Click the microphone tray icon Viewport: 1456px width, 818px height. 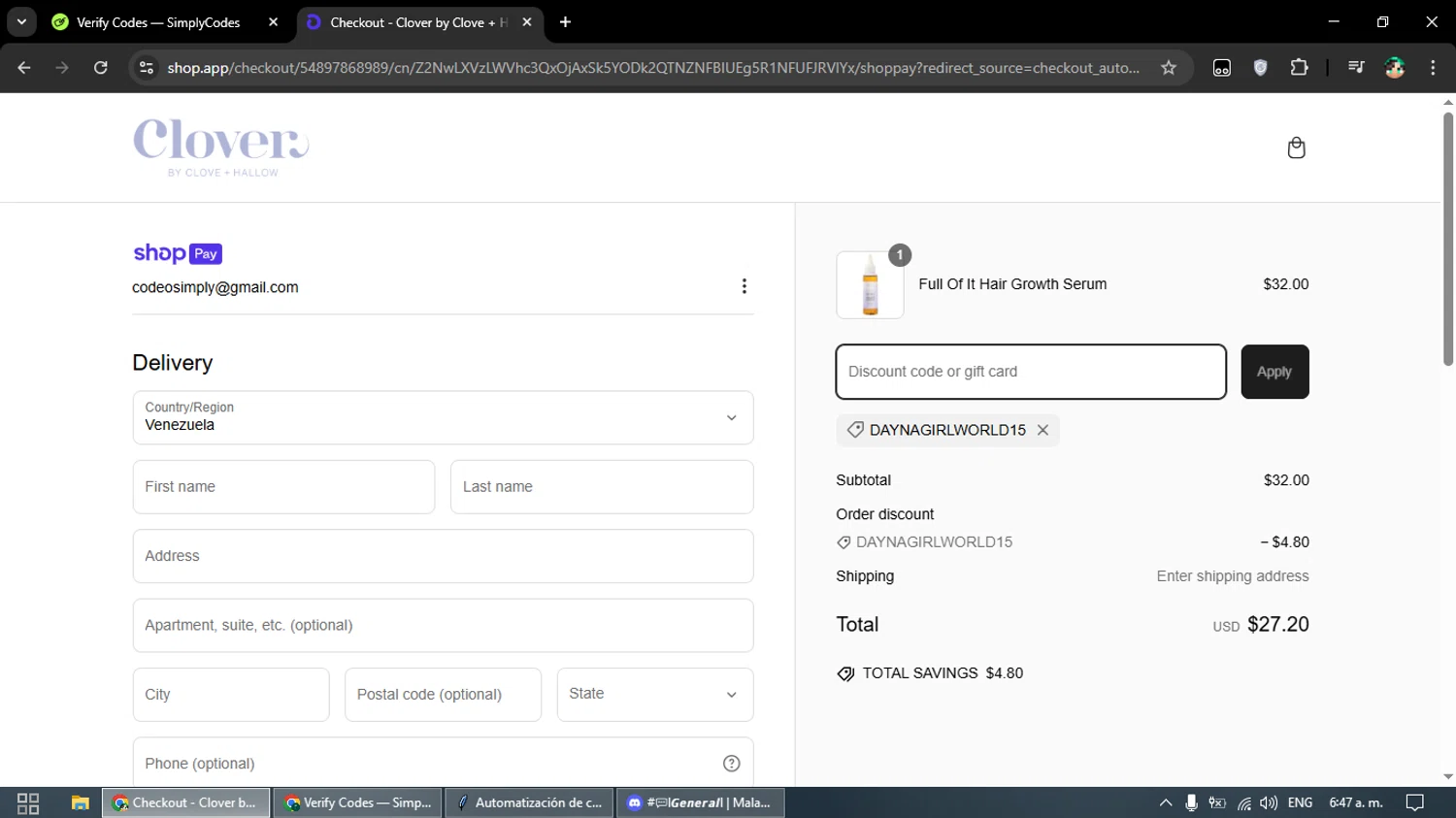[1191, 802]
